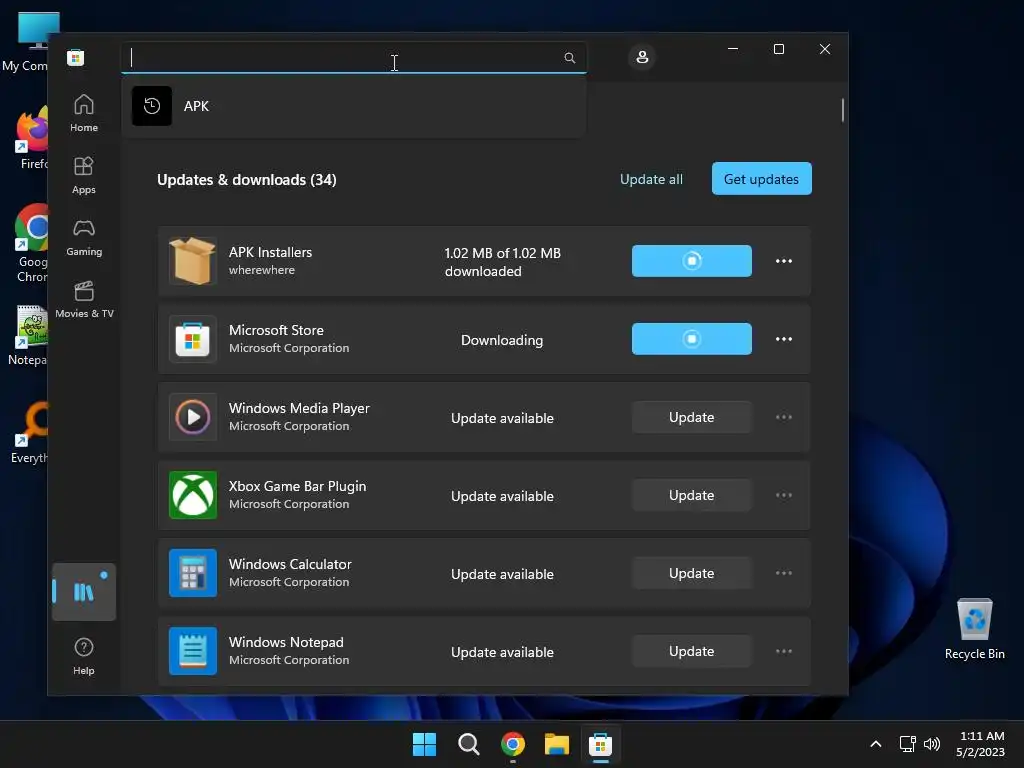Click the Windows Calculator app icon
This screenshot has width=1024, height=768.
click(193, 573)
